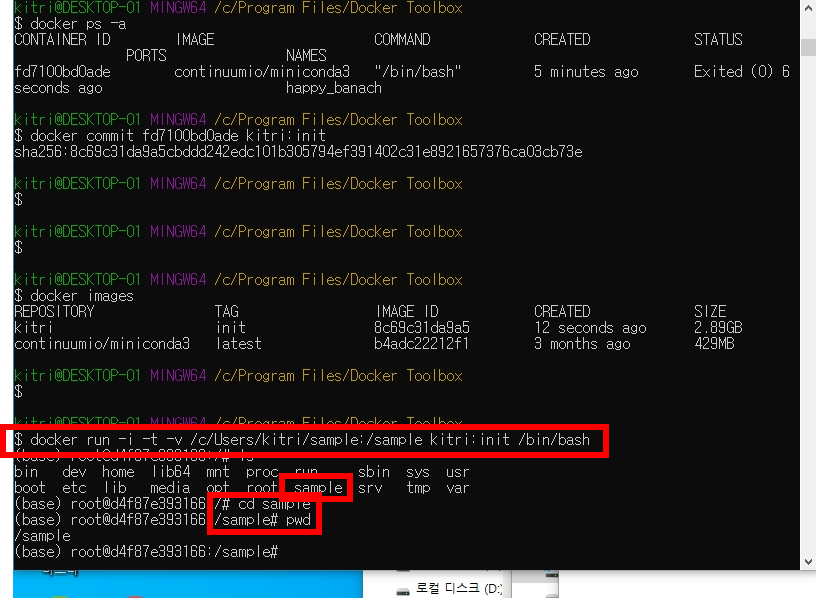
Task: Click the 'COMMAND' column header
Action: 402,40
